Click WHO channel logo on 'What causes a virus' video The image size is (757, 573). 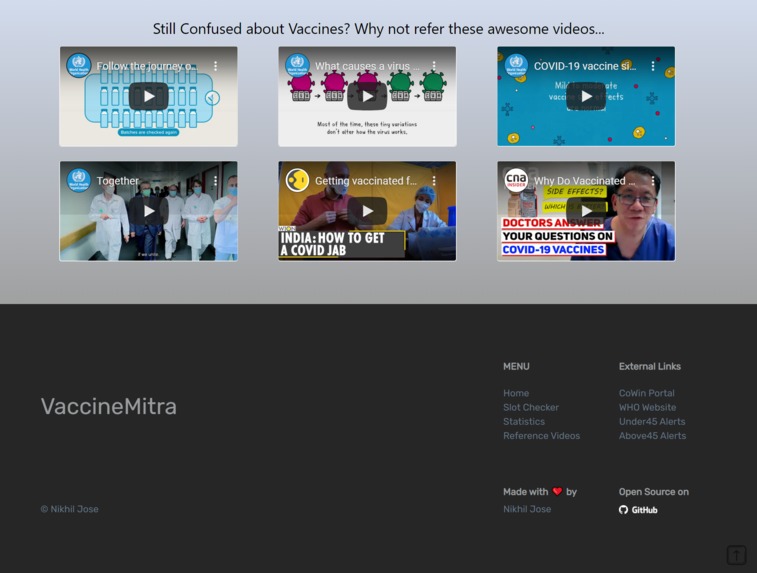coord(297,65)
